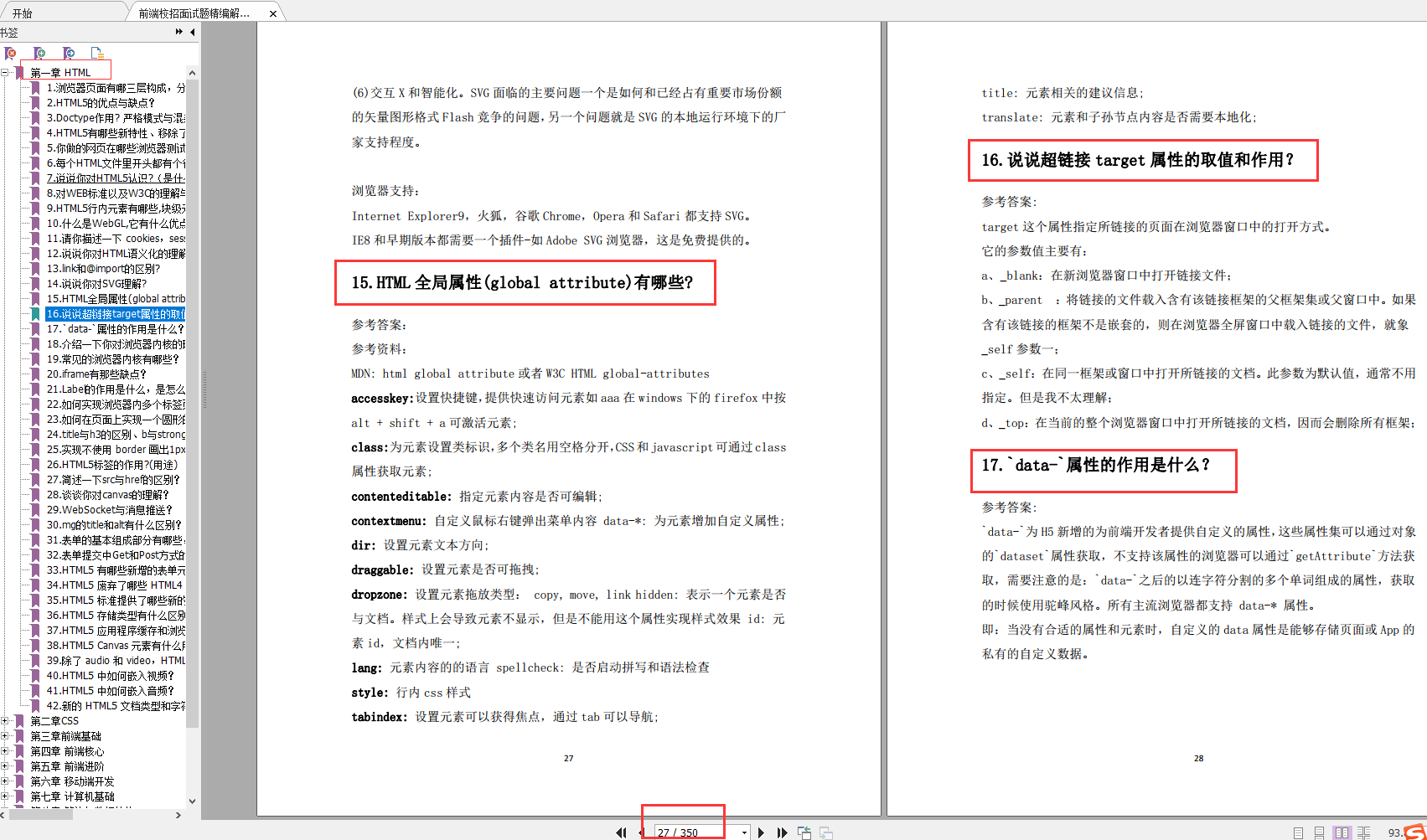Viewport: 1427px width, 840px height.
Task: Open bookmark 41.HTML5 中如何嵌入音频?
Action: (110, 691)
